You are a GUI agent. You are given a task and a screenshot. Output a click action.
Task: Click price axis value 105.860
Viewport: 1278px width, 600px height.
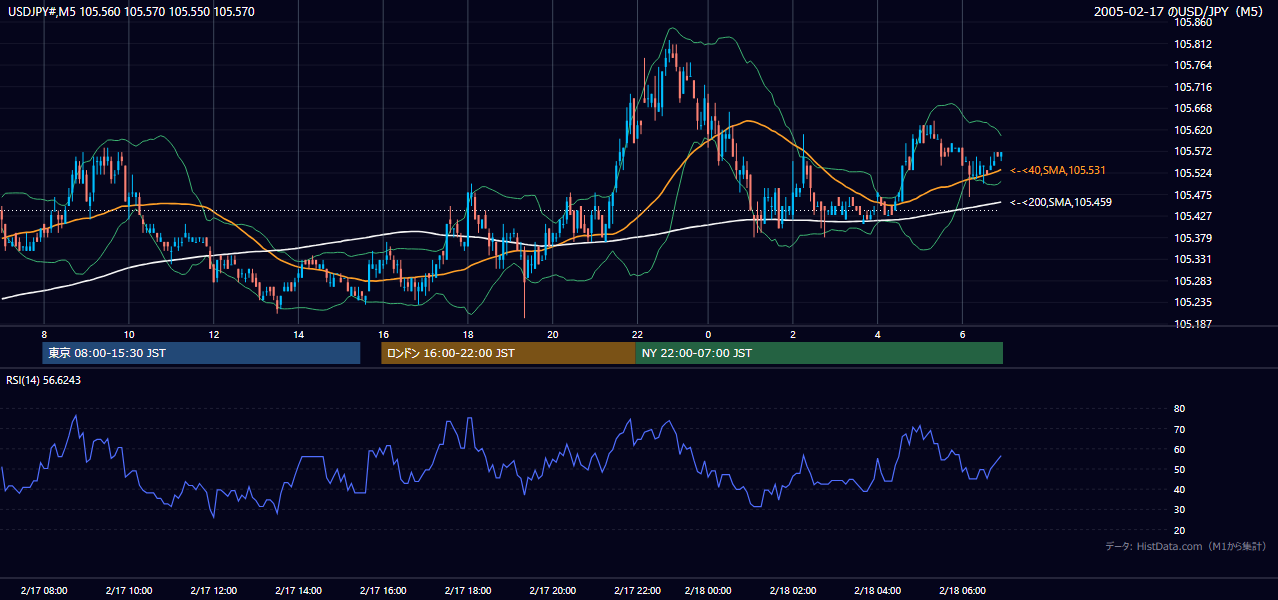(1193, 22)
